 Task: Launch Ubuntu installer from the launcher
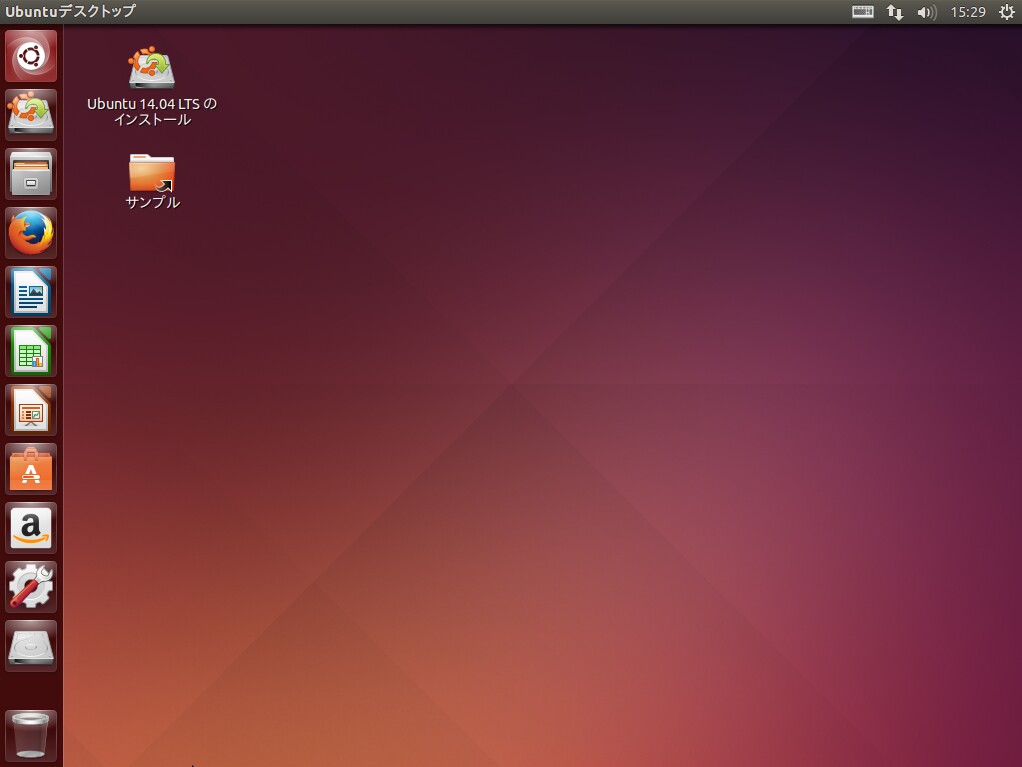[x=31, y=115]
